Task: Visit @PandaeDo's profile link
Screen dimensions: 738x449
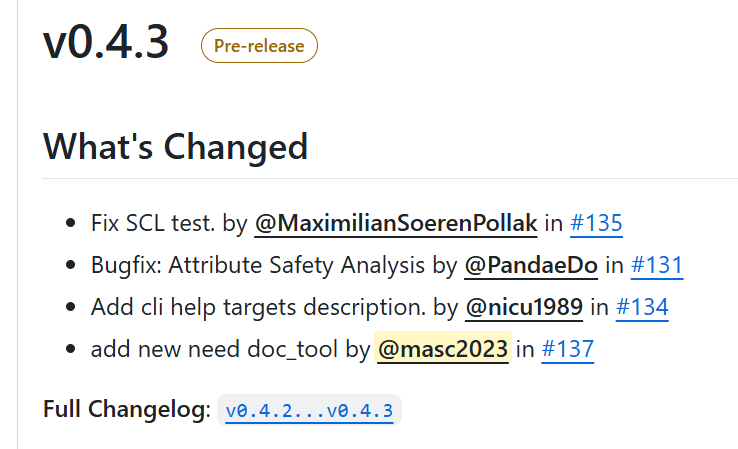Action: tap(531, 265)
